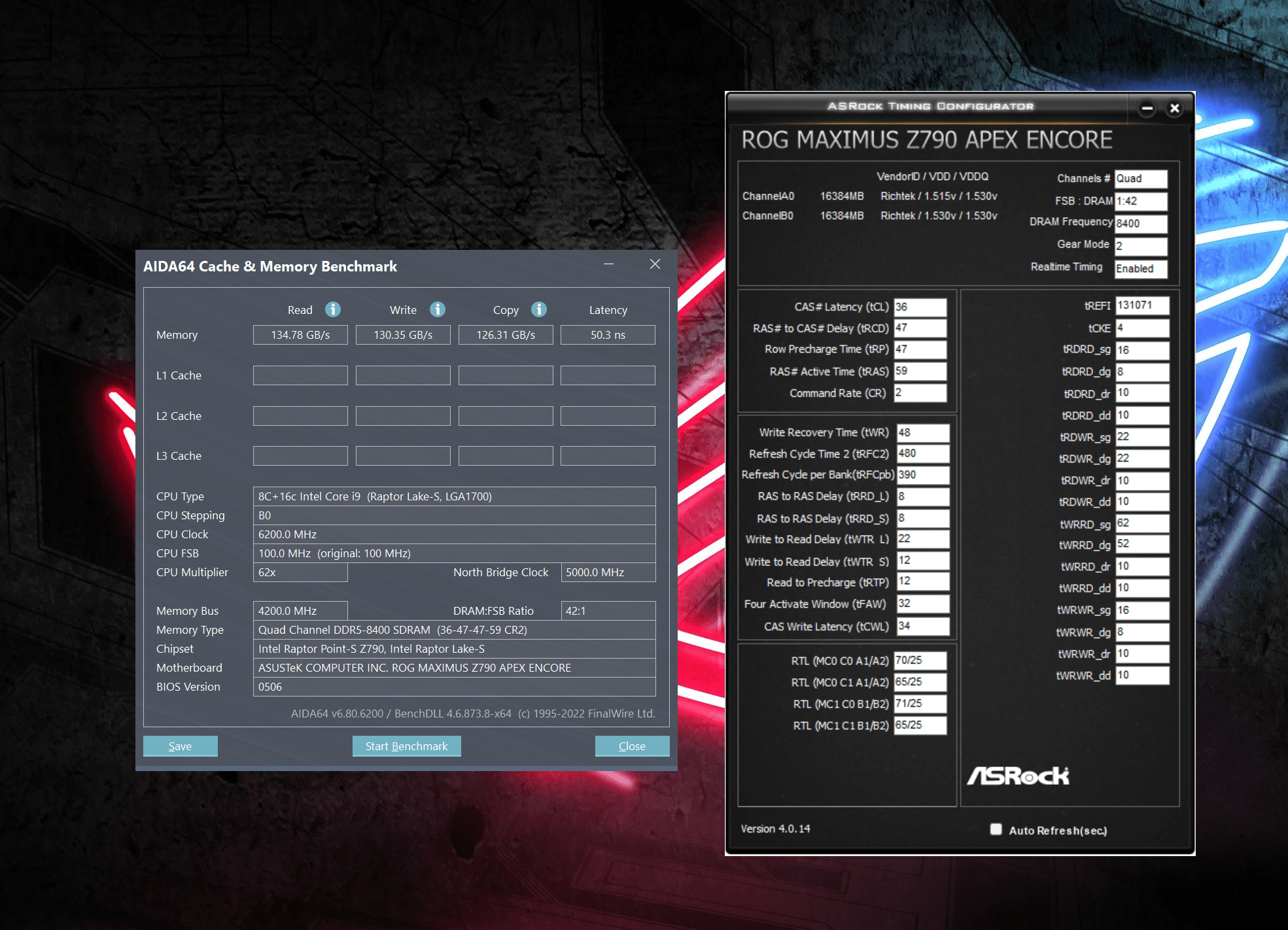1288x930 pixels.
Task: Select the tCKE value field
Action: click(1142, 328)
